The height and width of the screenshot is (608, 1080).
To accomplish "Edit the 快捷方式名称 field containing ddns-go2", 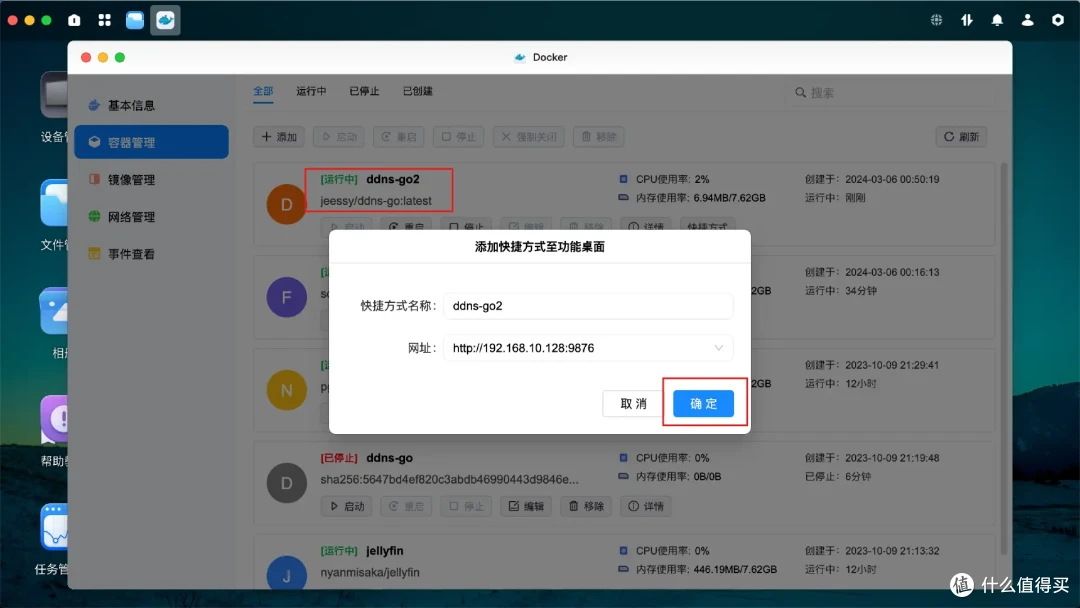I will pos(588,306).
